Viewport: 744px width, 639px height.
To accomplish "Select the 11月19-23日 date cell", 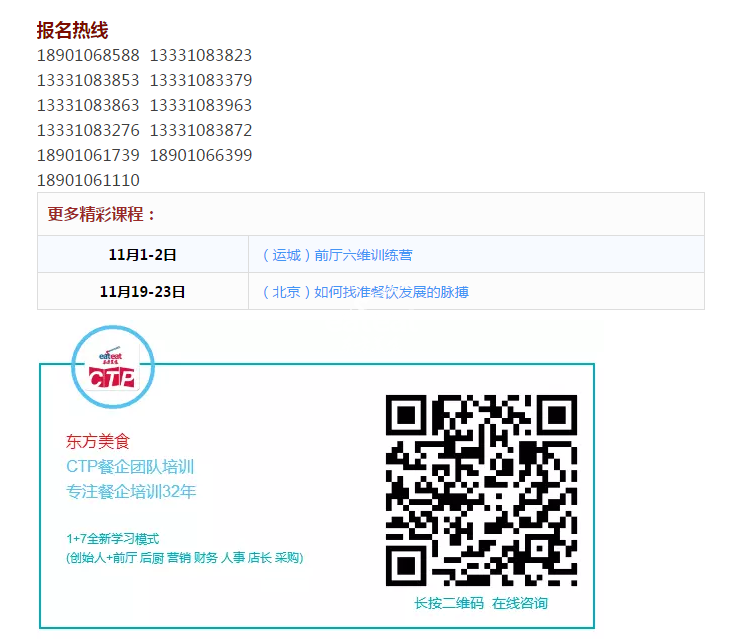I will [142, 292].
